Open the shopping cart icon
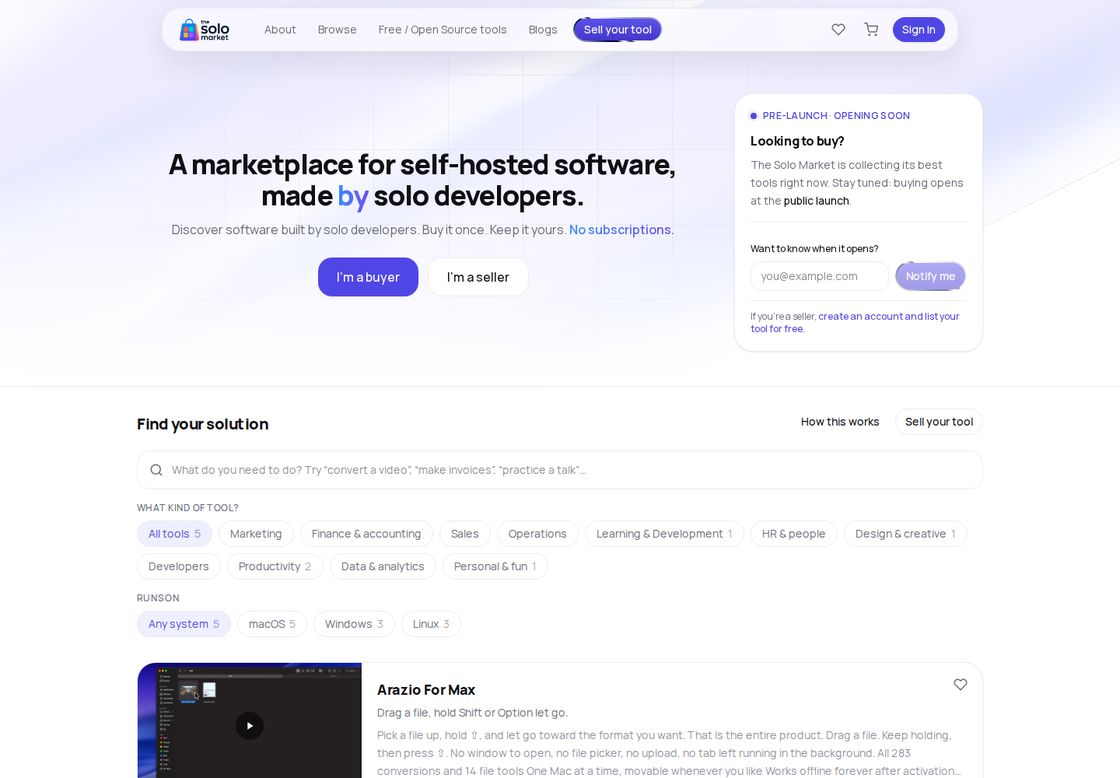This screenshot has width=1120, height=778. [x=871, y=29]
